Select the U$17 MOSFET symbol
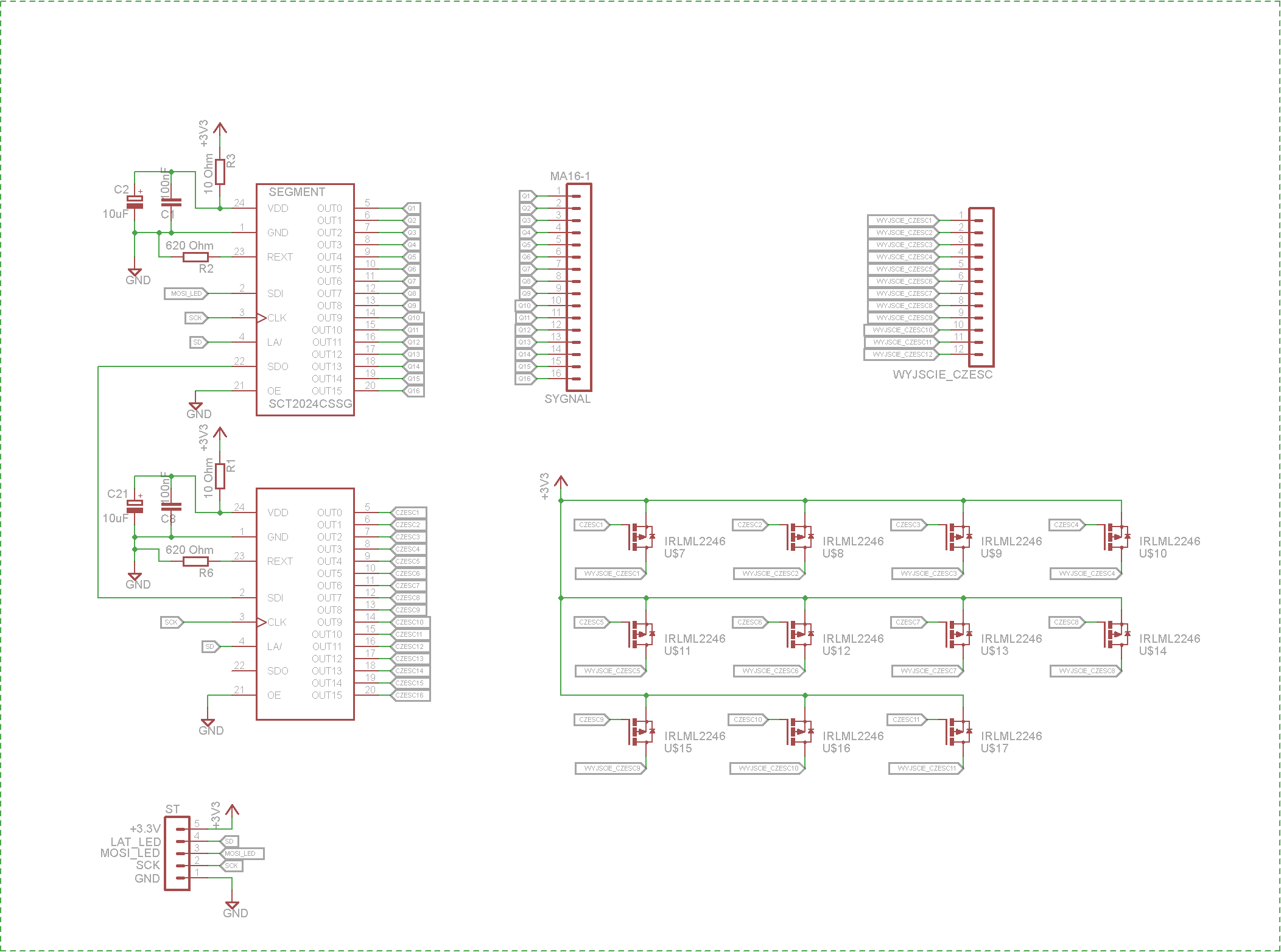 [x=957, y=732]
